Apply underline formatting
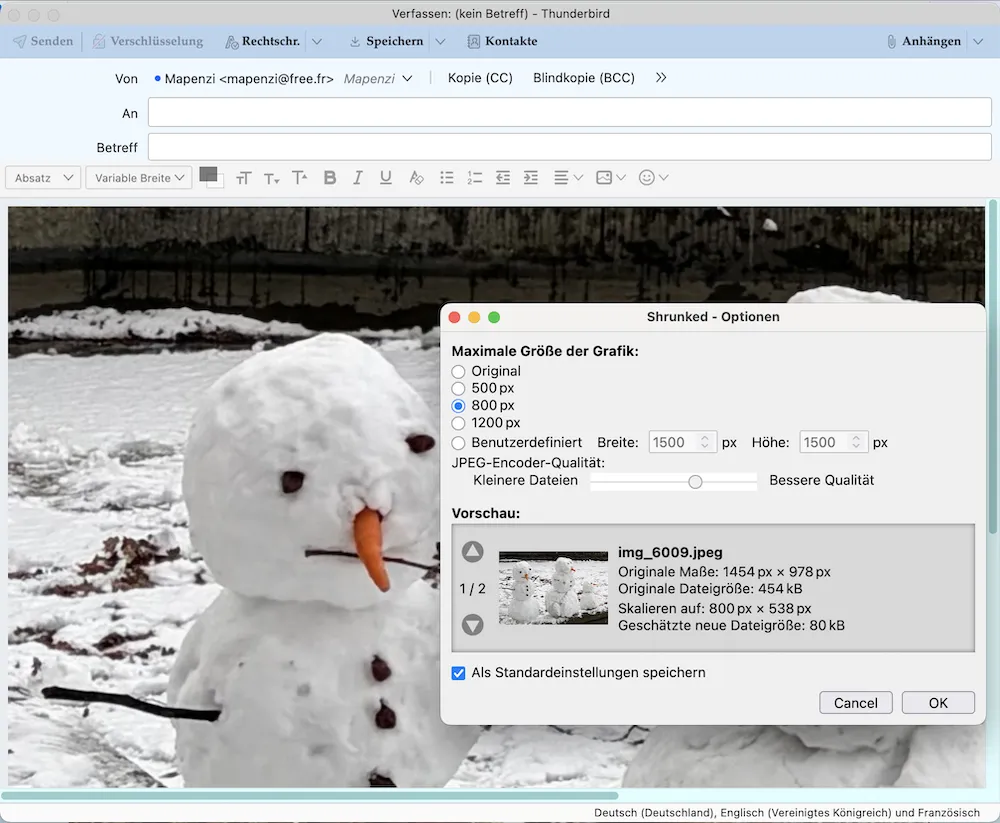 coord(386,177)
